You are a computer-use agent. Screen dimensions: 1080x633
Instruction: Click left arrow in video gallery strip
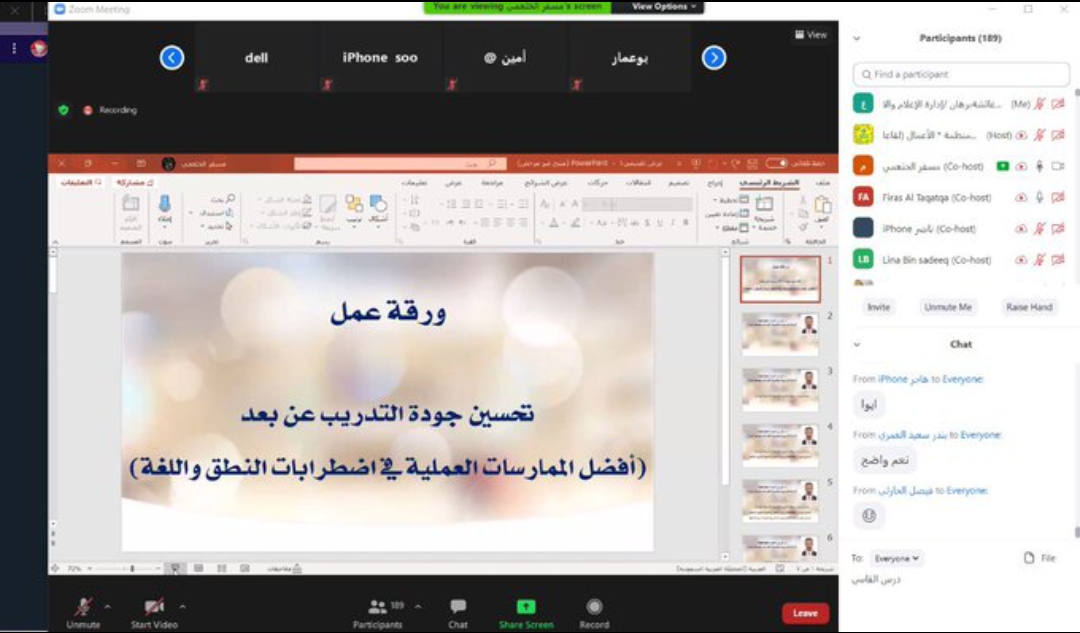pos(172,58)
